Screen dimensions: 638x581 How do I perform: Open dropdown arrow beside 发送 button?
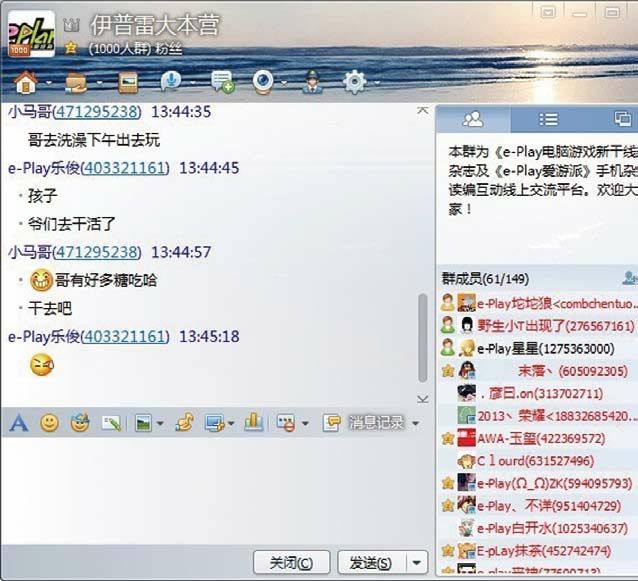[x=418, y=562]
